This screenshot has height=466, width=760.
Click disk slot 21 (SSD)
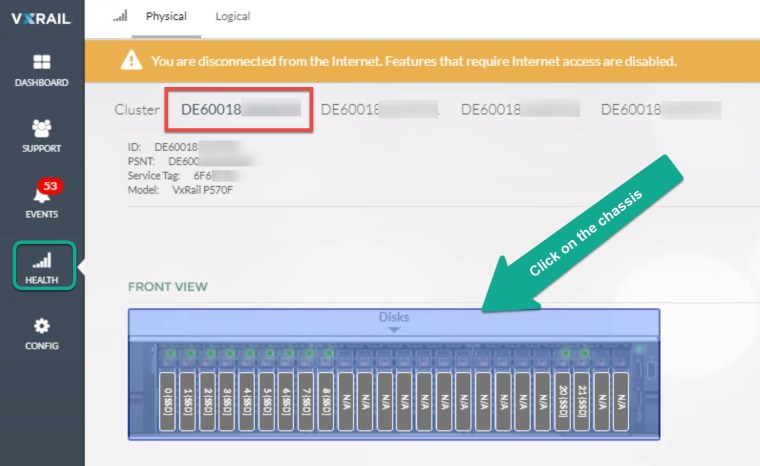582,402
